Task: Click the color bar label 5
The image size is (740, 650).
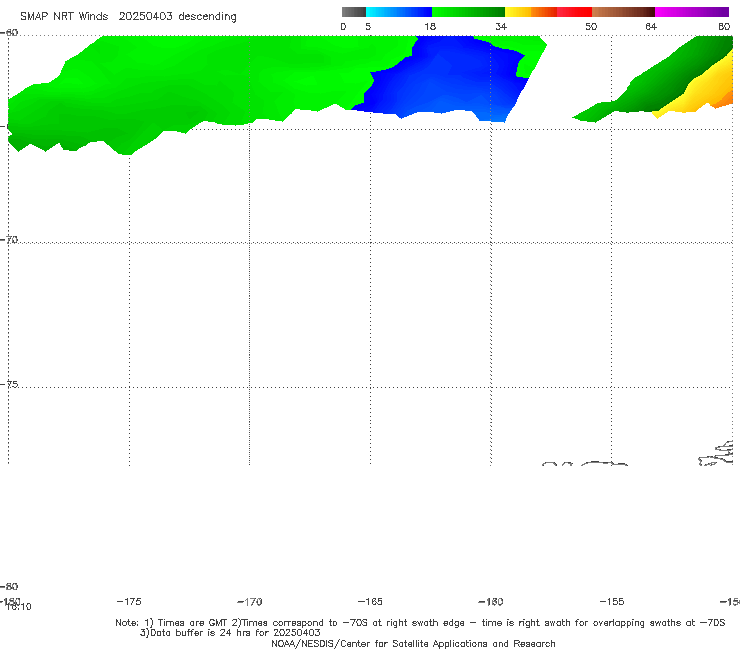Action: pyautogui.click(x=368, y=27)
